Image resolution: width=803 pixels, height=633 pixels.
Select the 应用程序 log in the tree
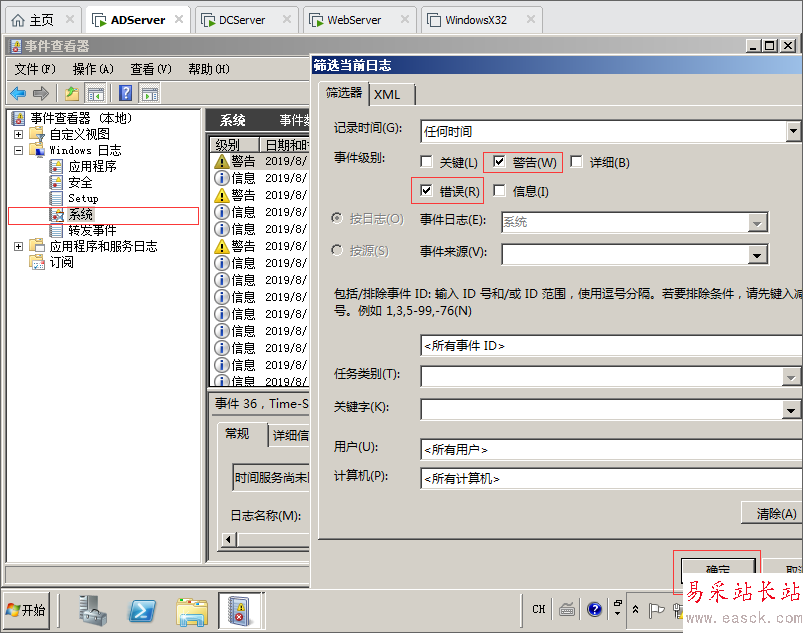point(92,166)
